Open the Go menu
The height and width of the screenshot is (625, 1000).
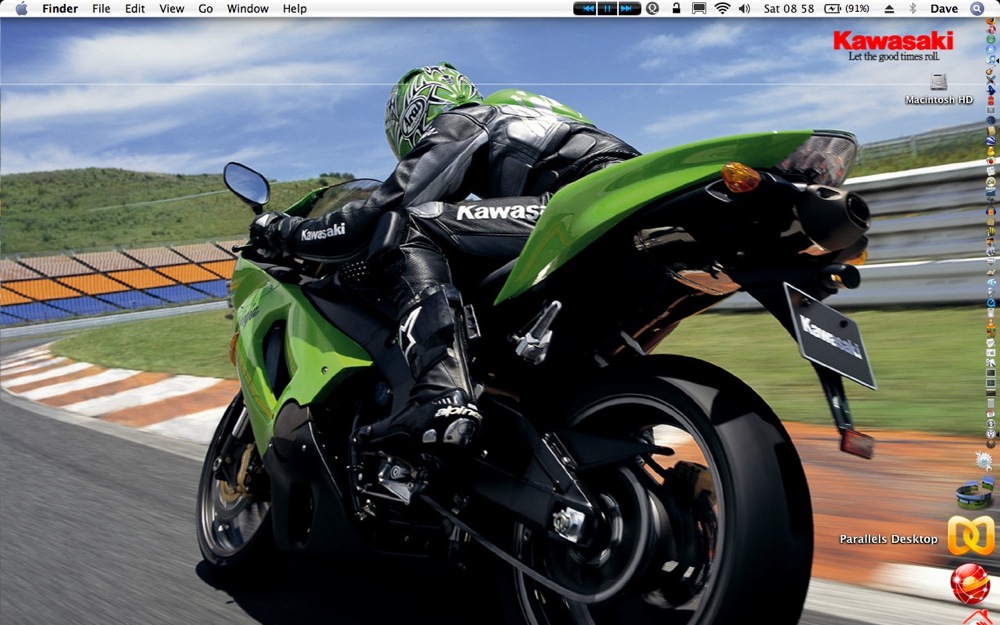pyautogui.click(x=205, y=8)
